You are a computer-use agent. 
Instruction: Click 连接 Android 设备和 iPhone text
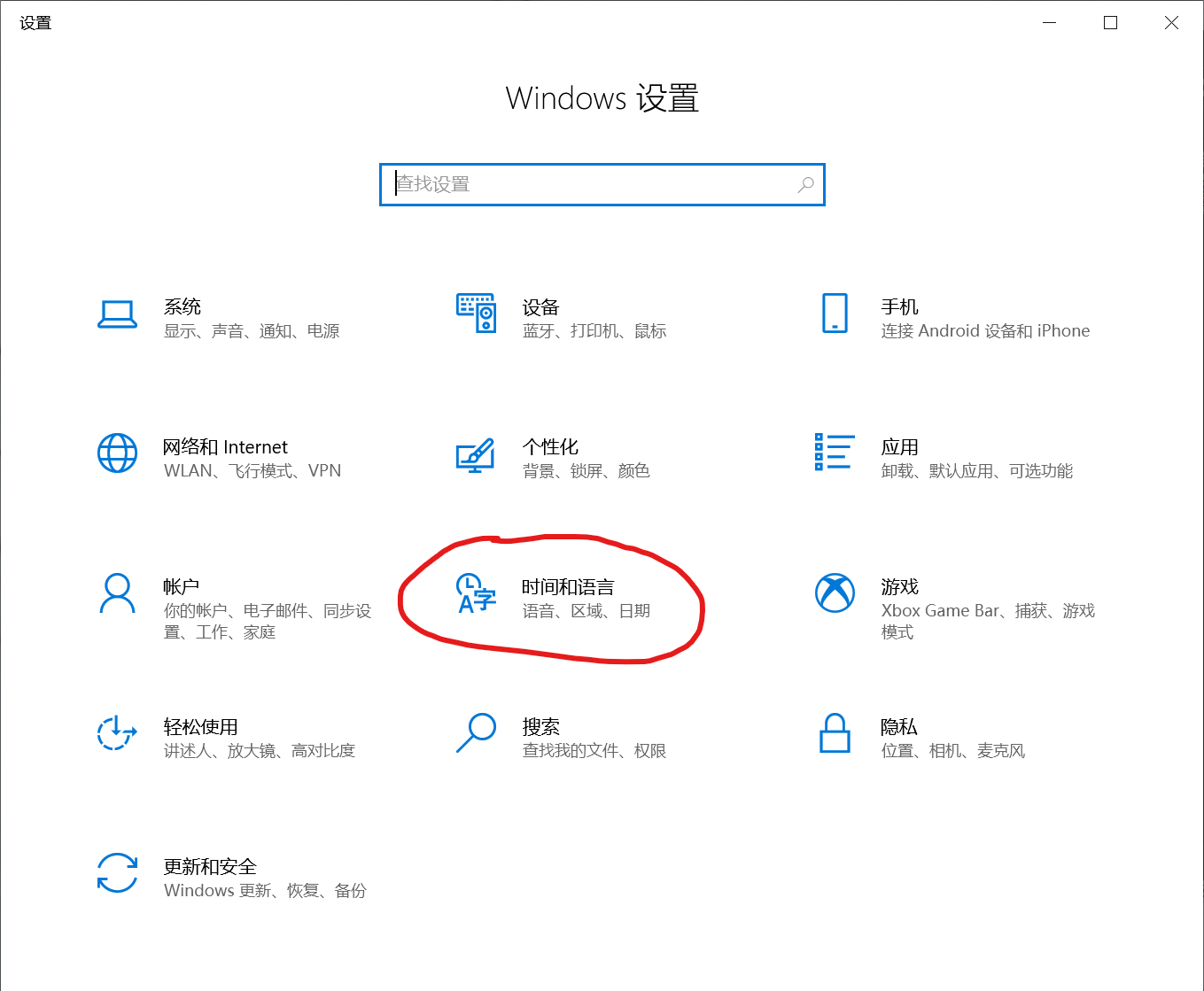point(986,331)
